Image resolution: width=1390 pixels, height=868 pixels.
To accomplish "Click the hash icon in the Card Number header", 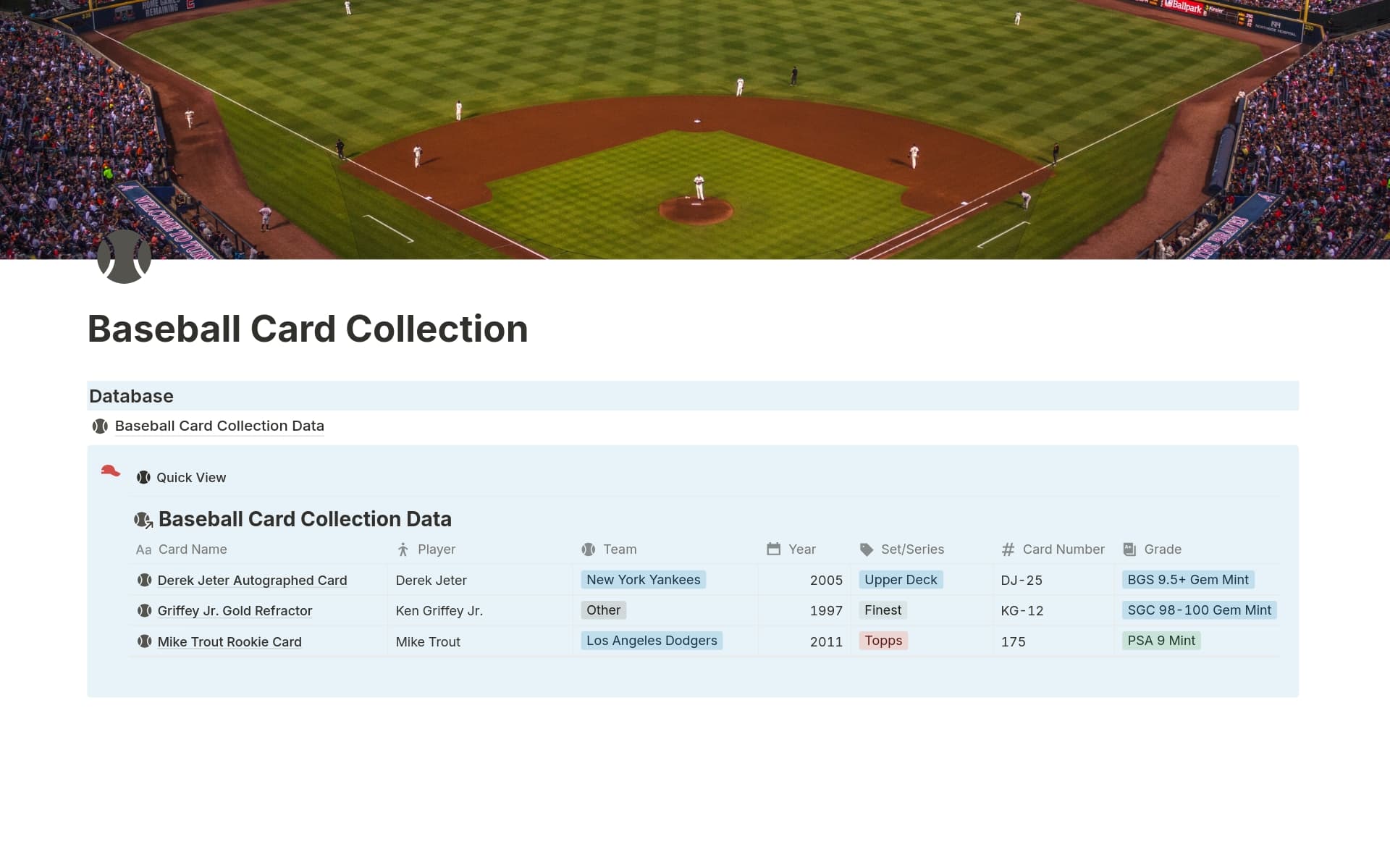I will coord(1008,549).
